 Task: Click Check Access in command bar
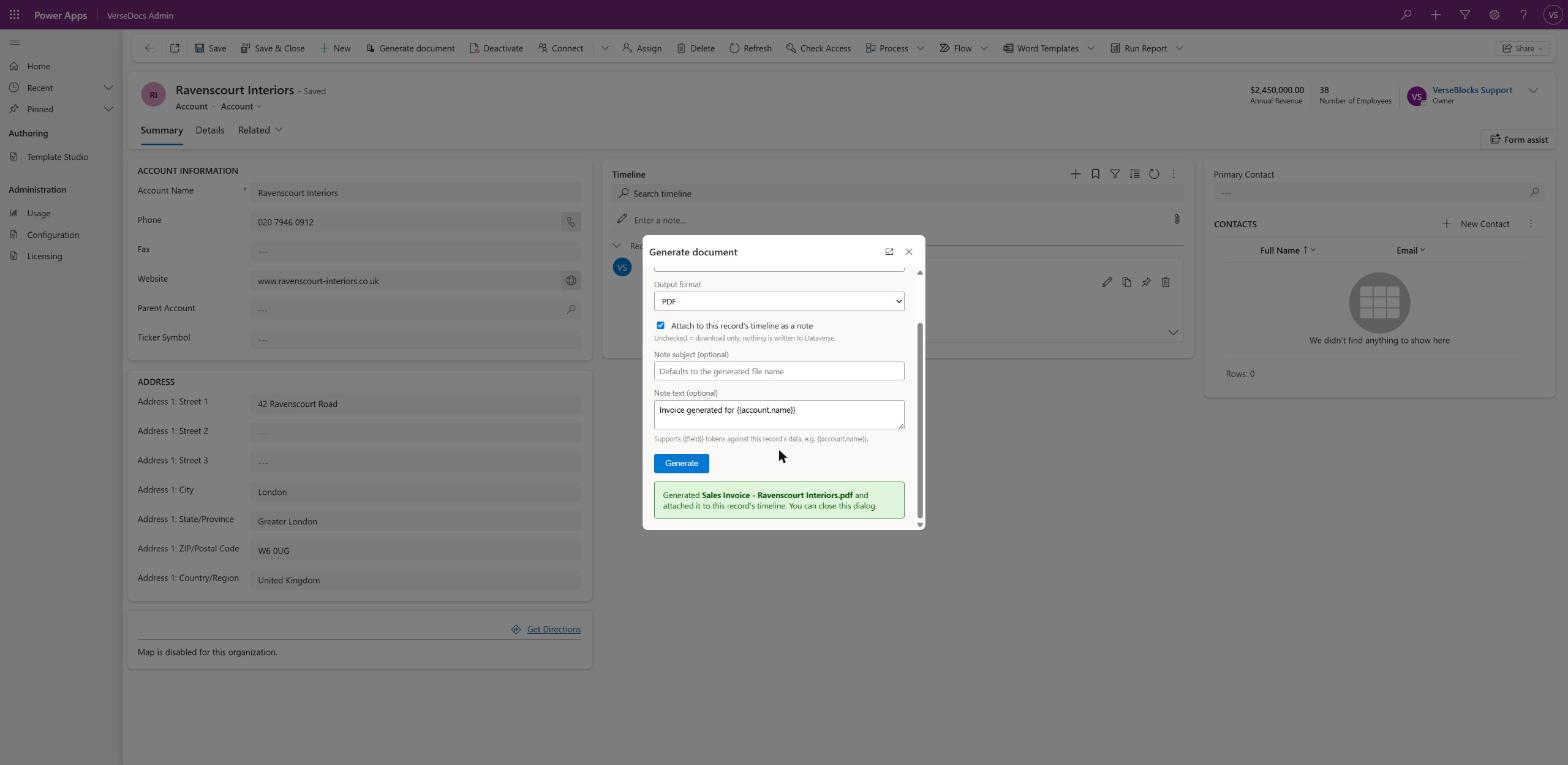[818, 48]
